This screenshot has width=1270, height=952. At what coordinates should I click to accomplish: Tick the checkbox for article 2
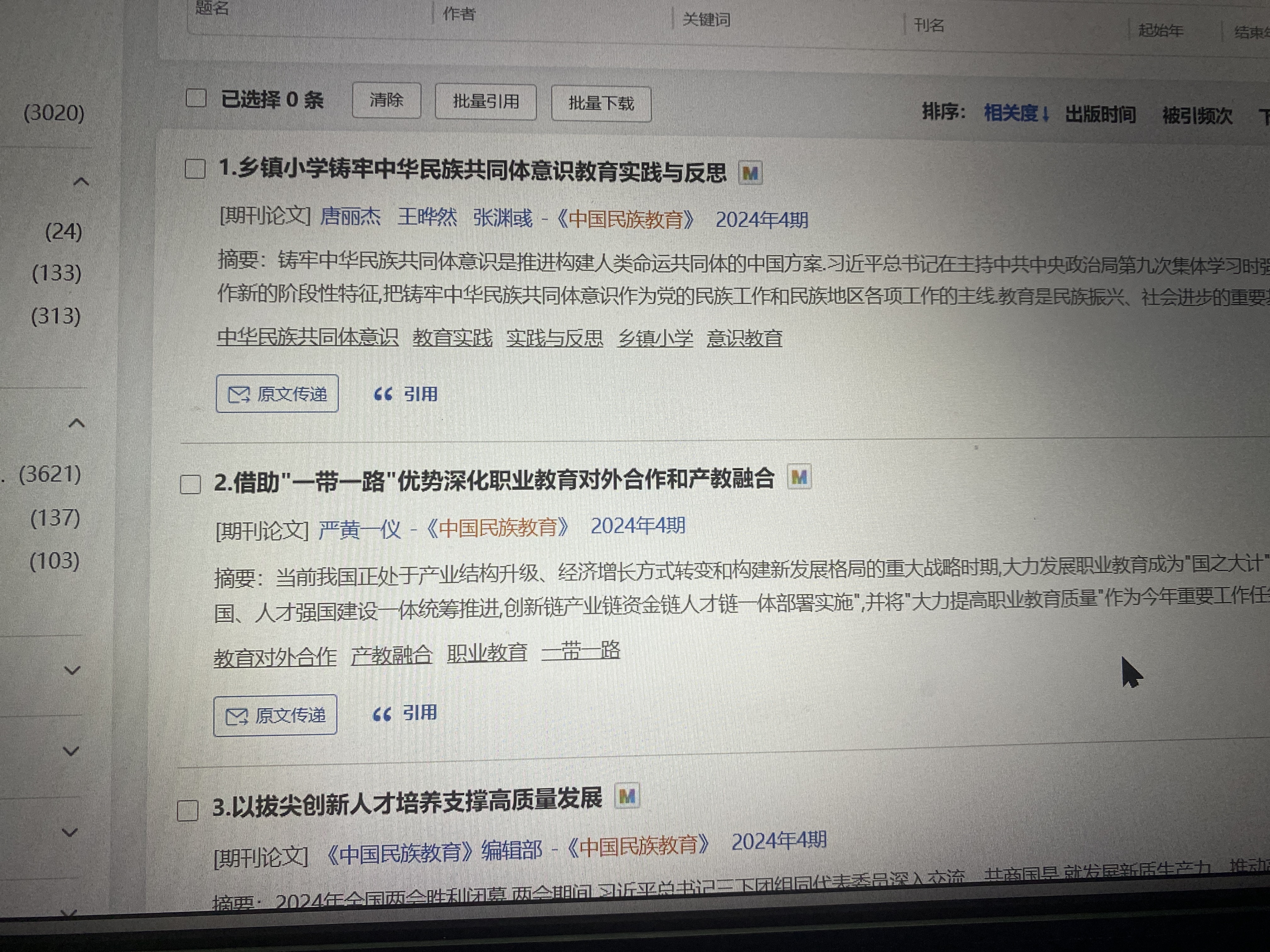point(191,484)
